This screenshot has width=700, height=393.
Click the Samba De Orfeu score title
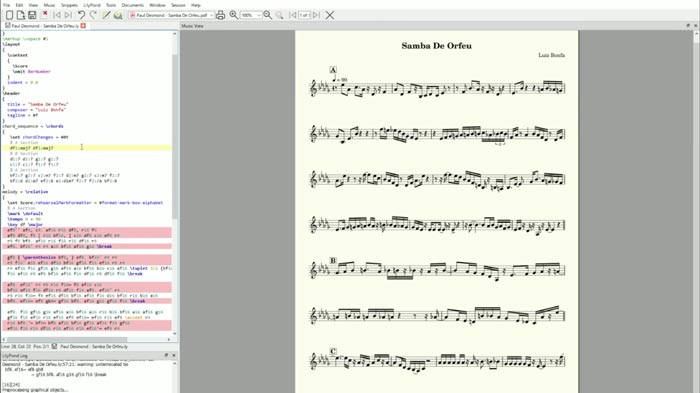[x=436, y=46]
